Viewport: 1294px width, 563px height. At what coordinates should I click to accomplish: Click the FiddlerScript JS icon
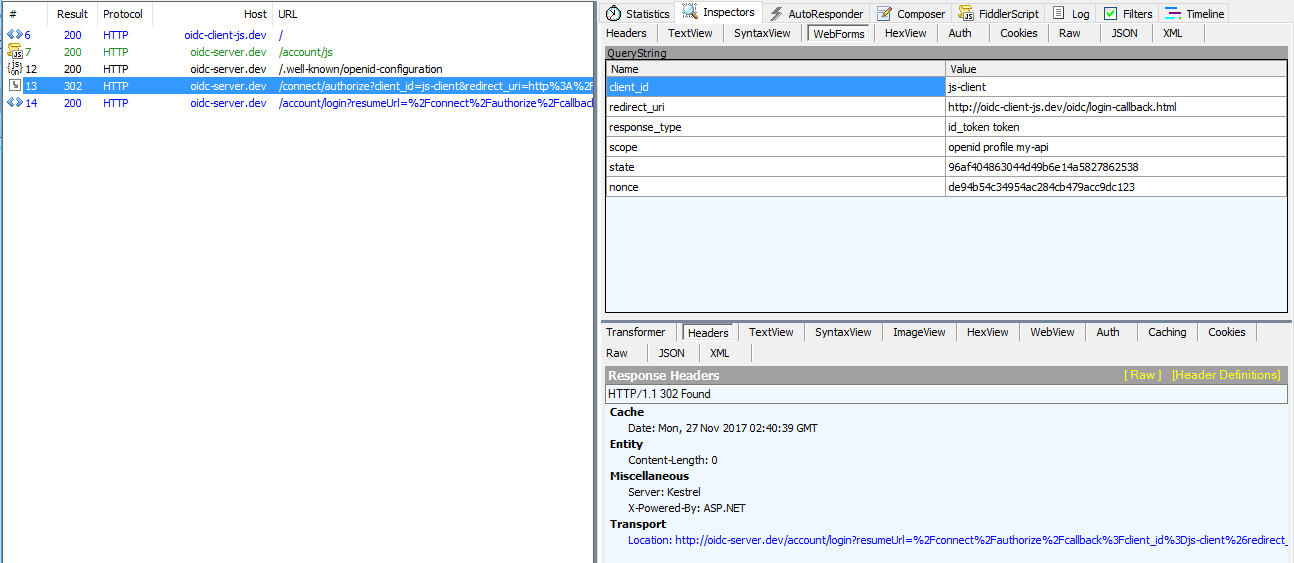(966, 13)
